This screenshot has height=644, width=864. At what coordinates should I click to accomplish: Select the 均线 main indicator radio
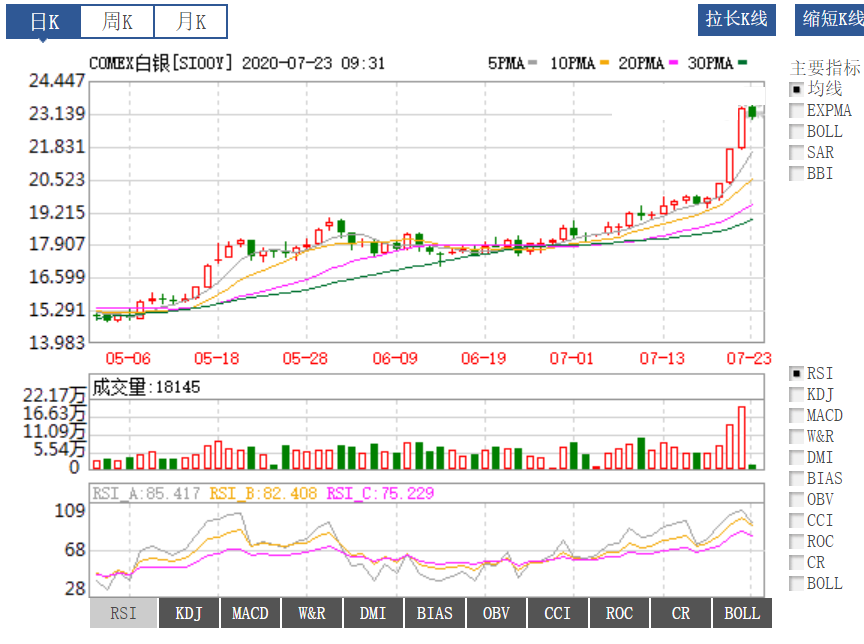coord(796,89)
